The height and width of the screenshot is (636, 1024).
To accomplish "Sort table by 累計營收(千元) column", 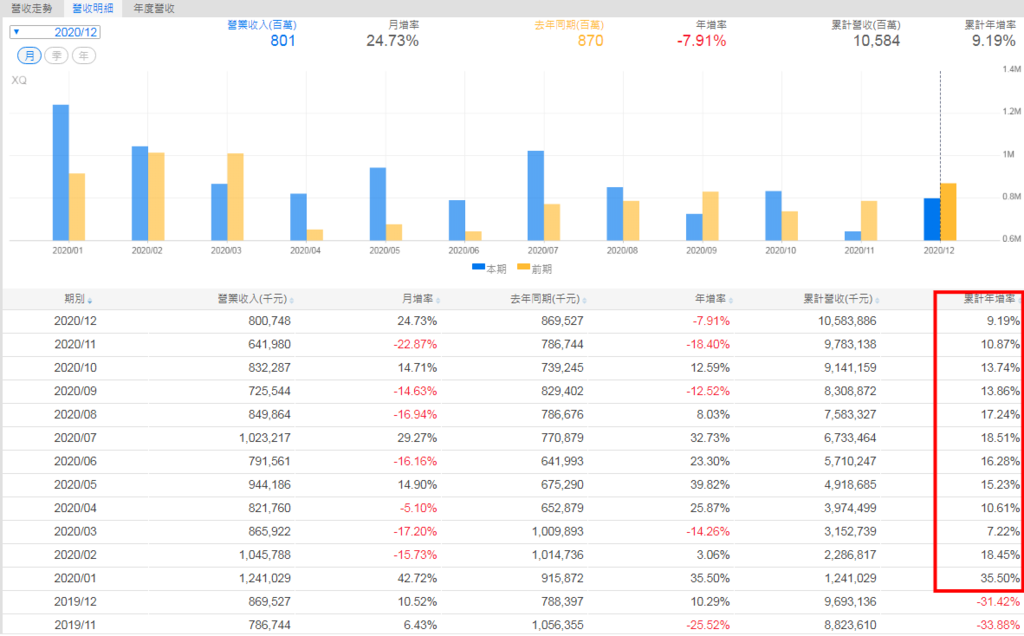I will [x=841, y=299].
